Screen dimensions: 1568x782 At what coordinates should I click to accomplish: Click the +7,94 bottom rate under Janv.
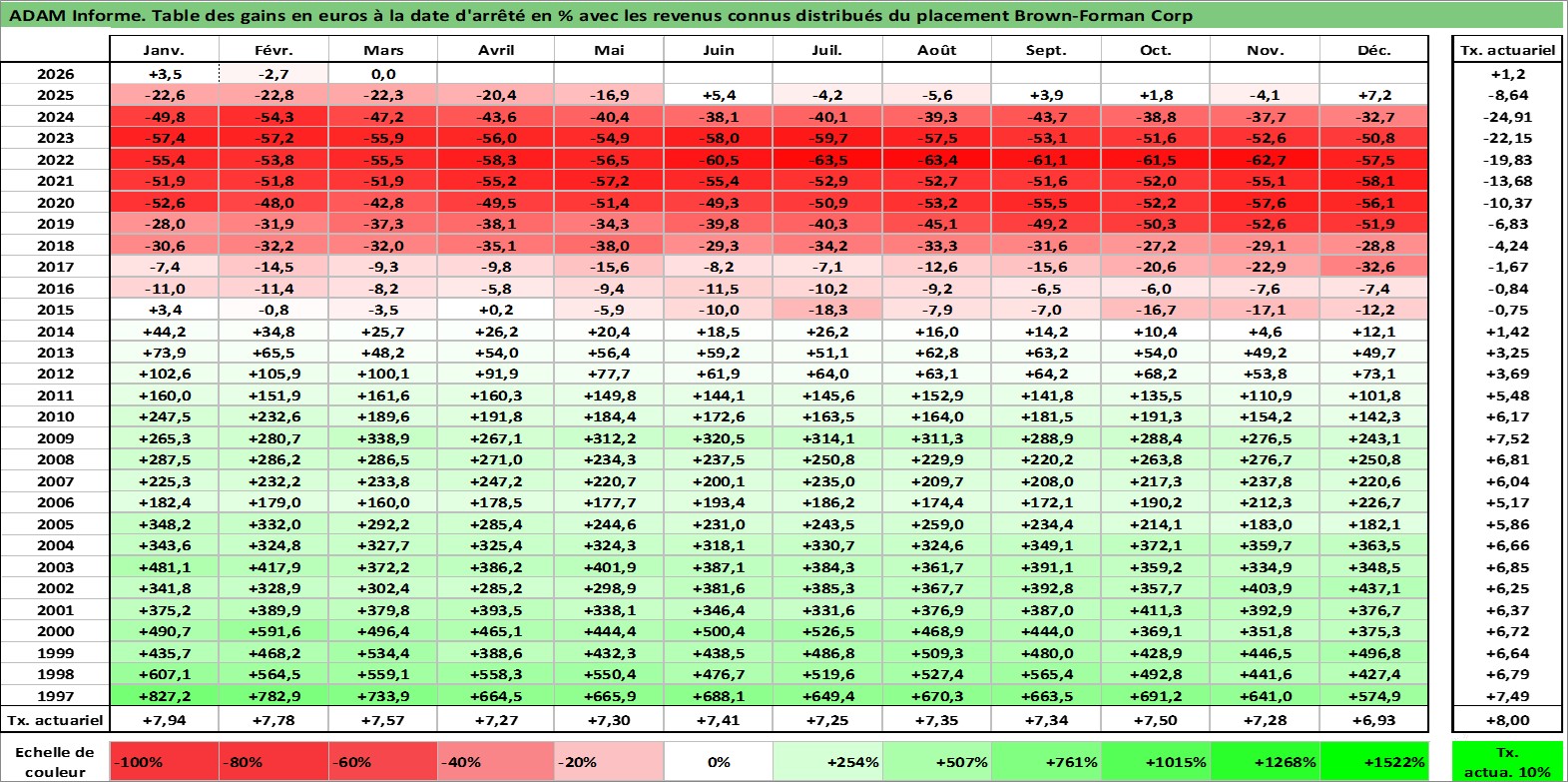tap(164, 720)
